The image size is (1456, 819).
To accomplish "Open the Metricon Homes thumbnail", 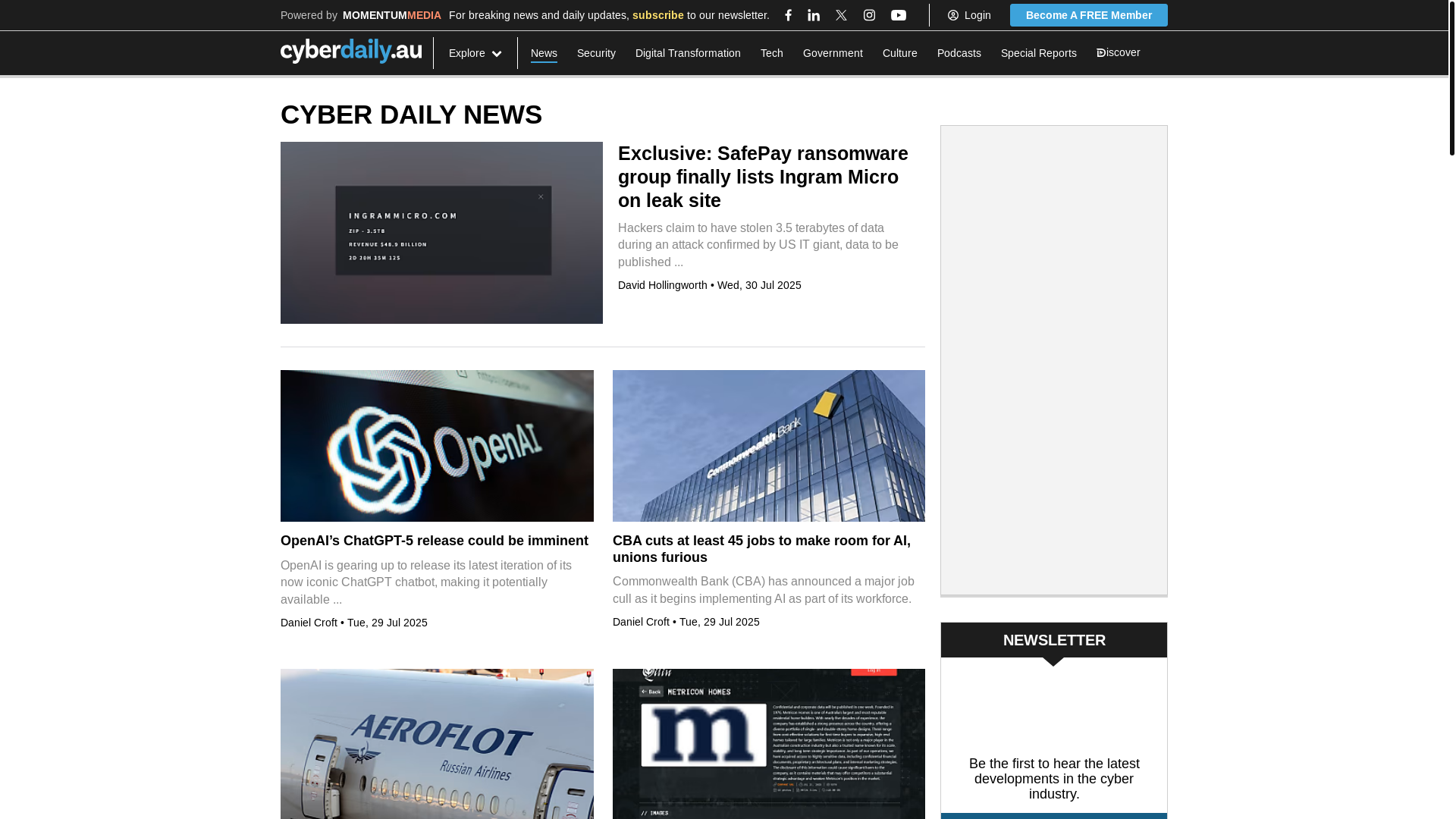I will (x=769, y=744).
